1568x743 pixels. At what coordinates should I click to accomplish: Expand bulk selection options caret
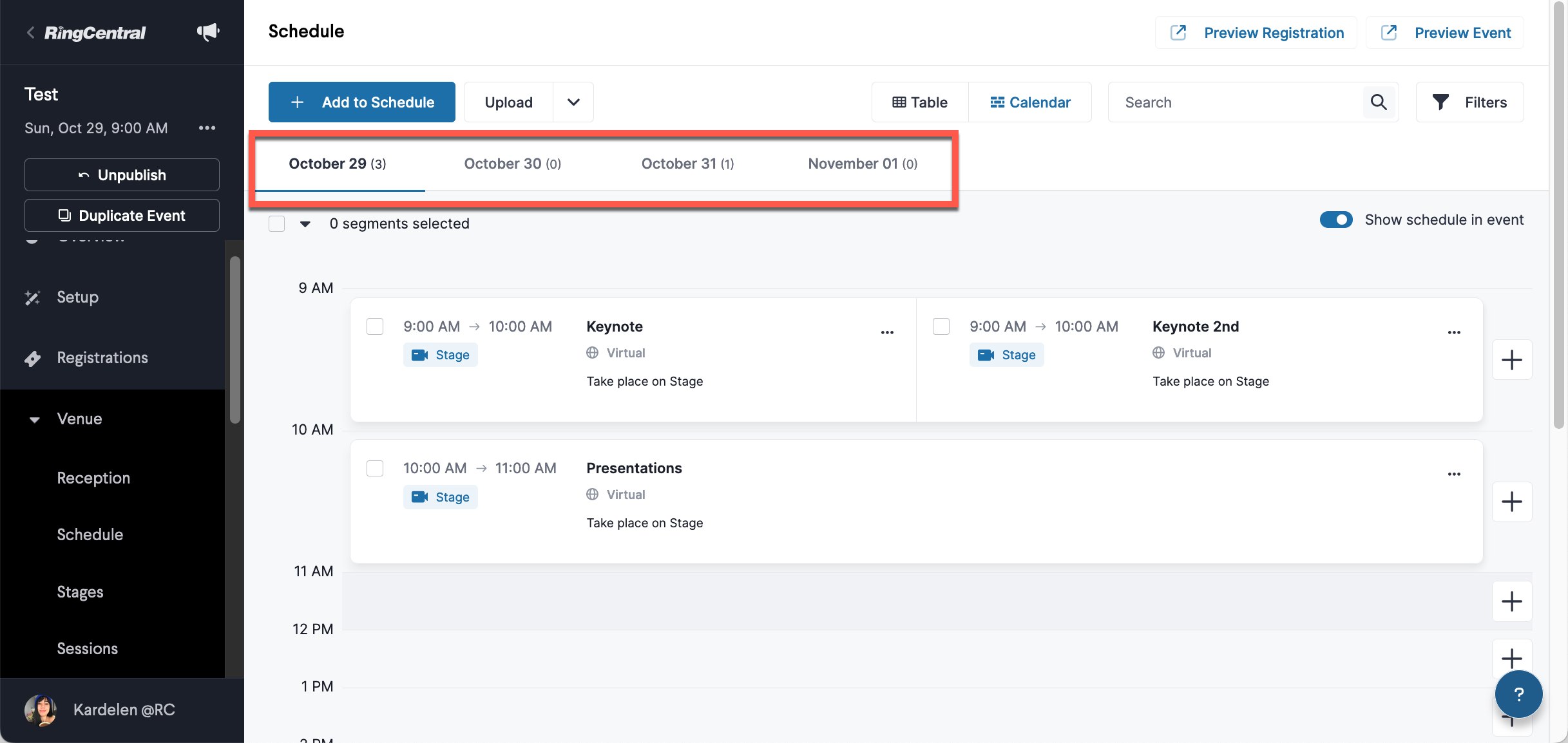coord(305,224)
